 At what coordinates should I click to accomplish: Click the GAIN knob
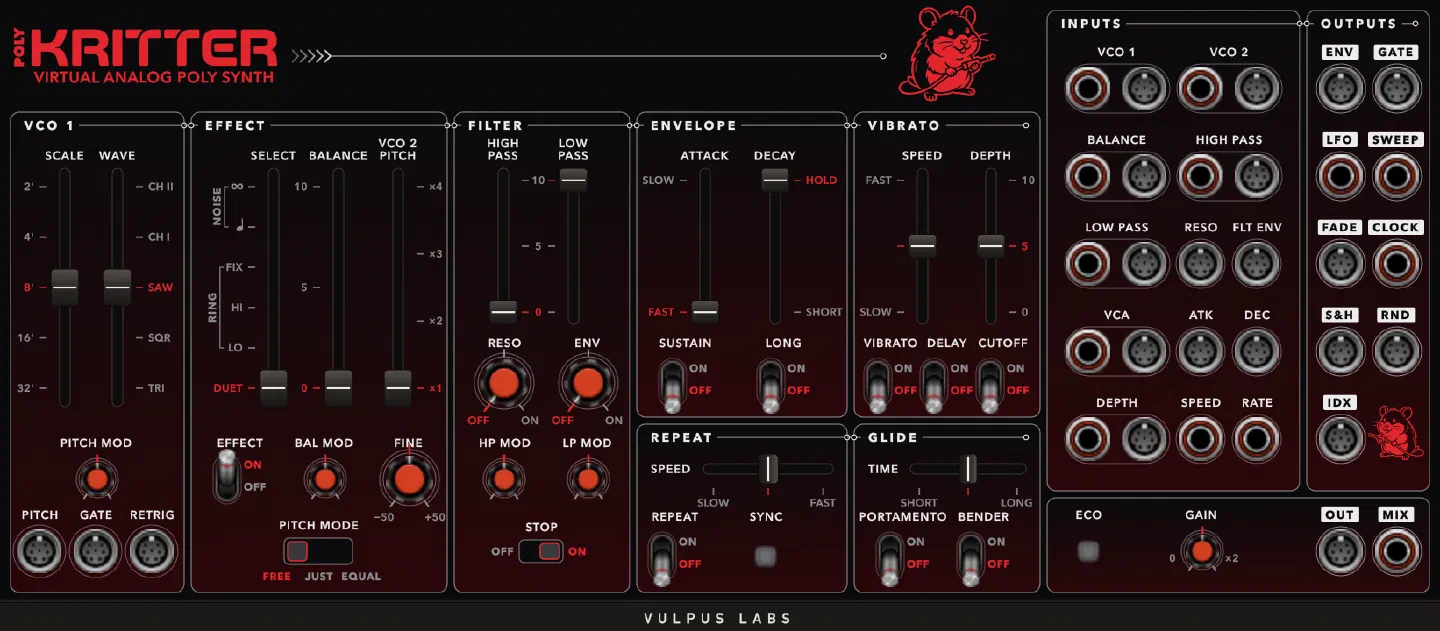coord(1201,551)
